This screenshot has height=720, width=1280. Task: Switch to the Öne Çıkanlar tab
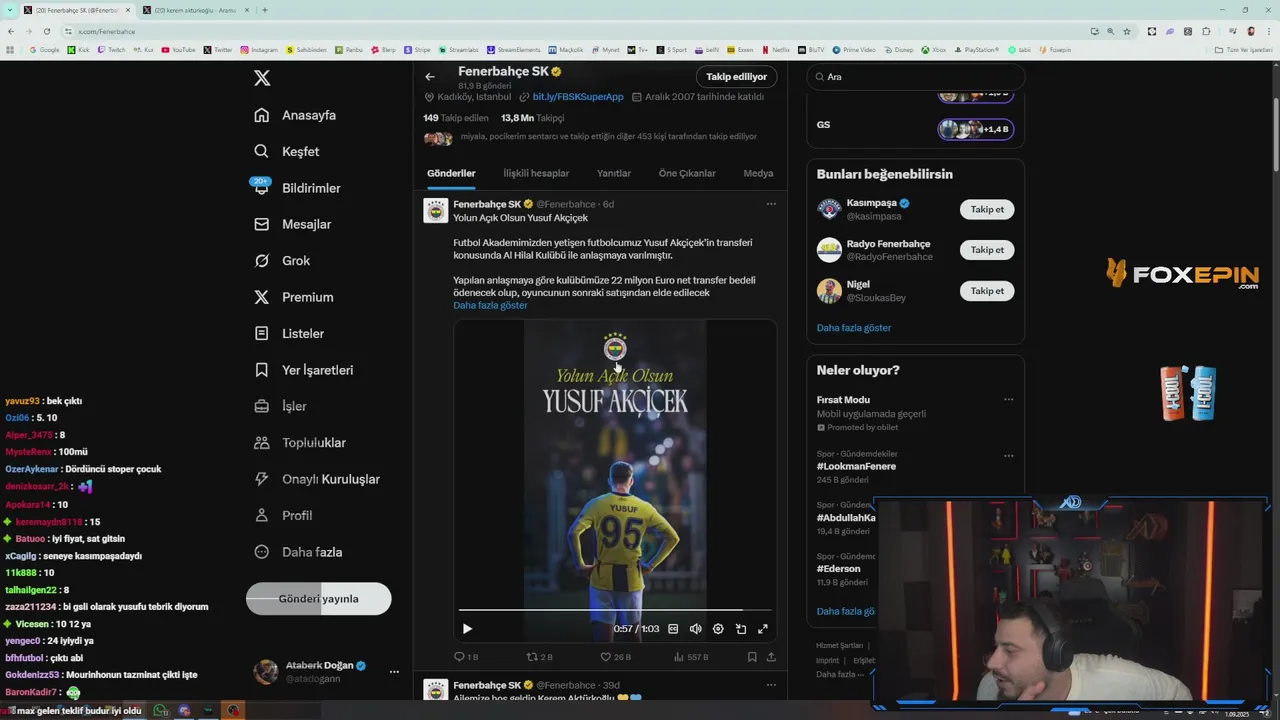coord(687,173)
